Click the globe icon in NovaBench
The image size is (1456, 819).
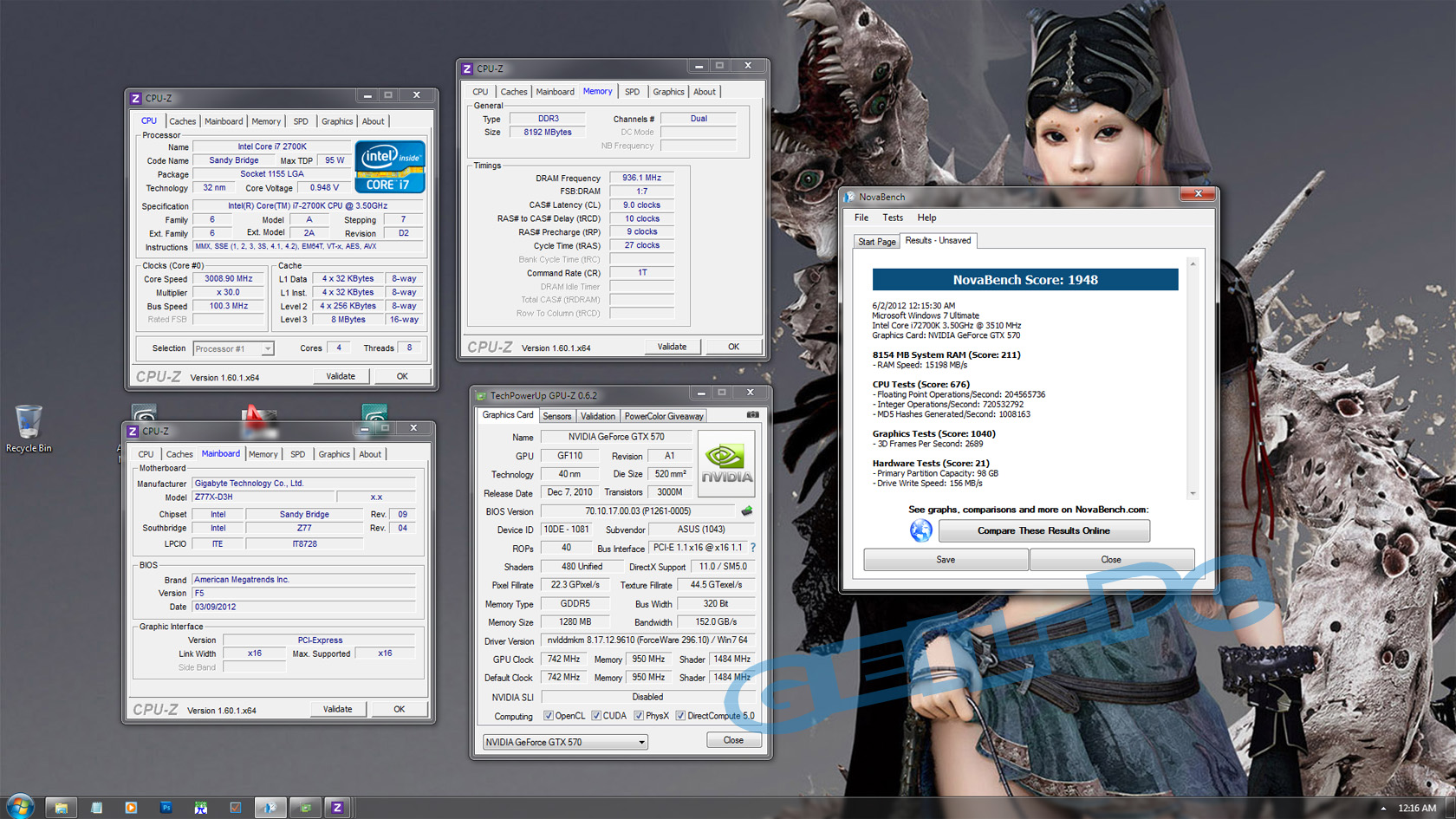click(x=920, y=530)
